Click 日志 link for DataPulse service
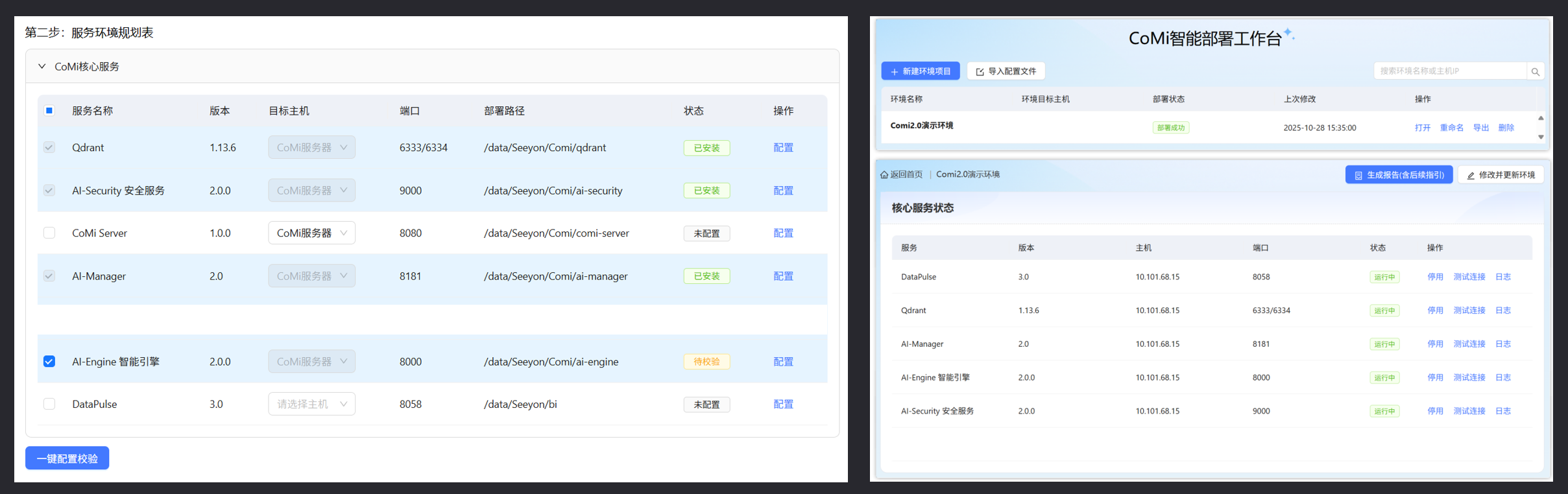Image resolution: width=1568 pixels, height=494 pixels. coord(1503,277)
